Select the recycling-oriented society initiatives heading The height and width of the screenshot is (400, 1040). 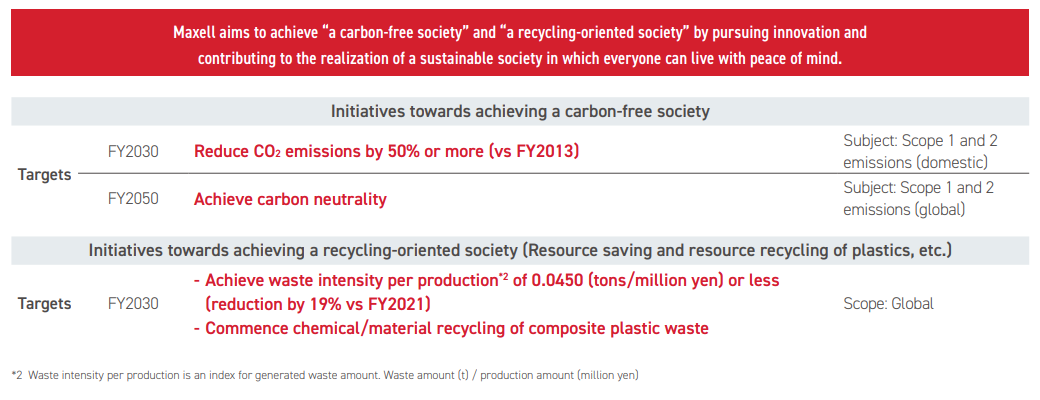pyautogui.click(x=520, y=251)
